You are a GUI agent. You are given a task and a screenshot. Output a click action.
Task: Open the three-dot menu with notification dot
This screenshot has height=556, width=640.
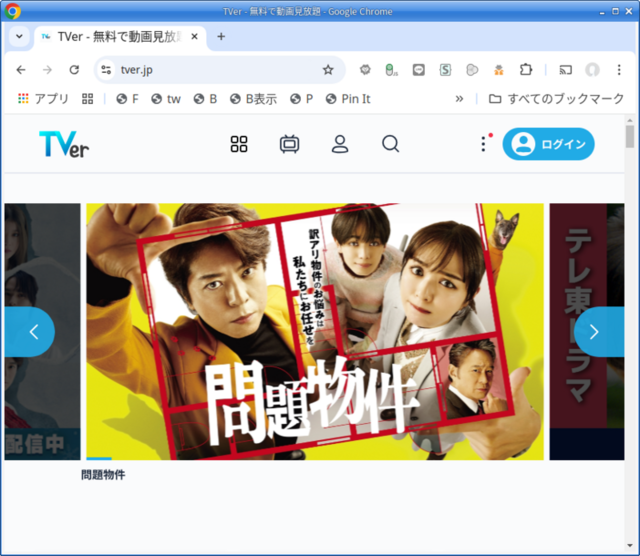[x=484, y=143]
